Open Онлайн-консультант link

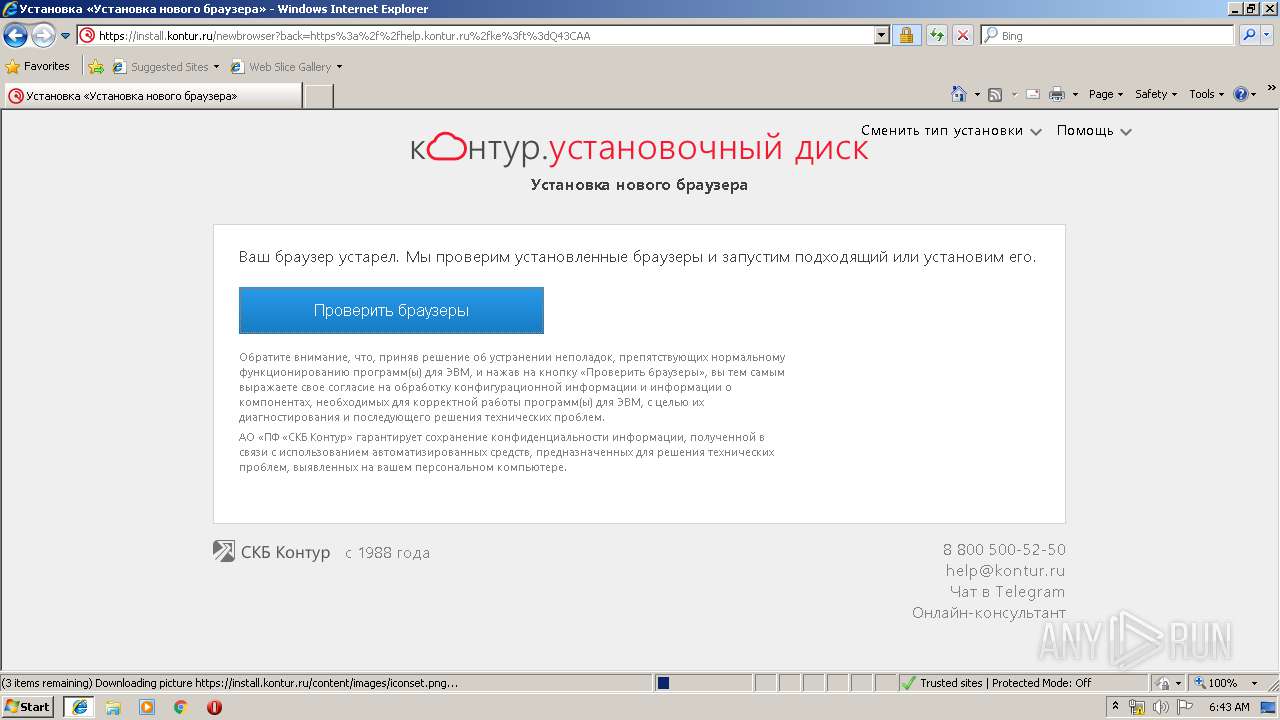point(989,613)
